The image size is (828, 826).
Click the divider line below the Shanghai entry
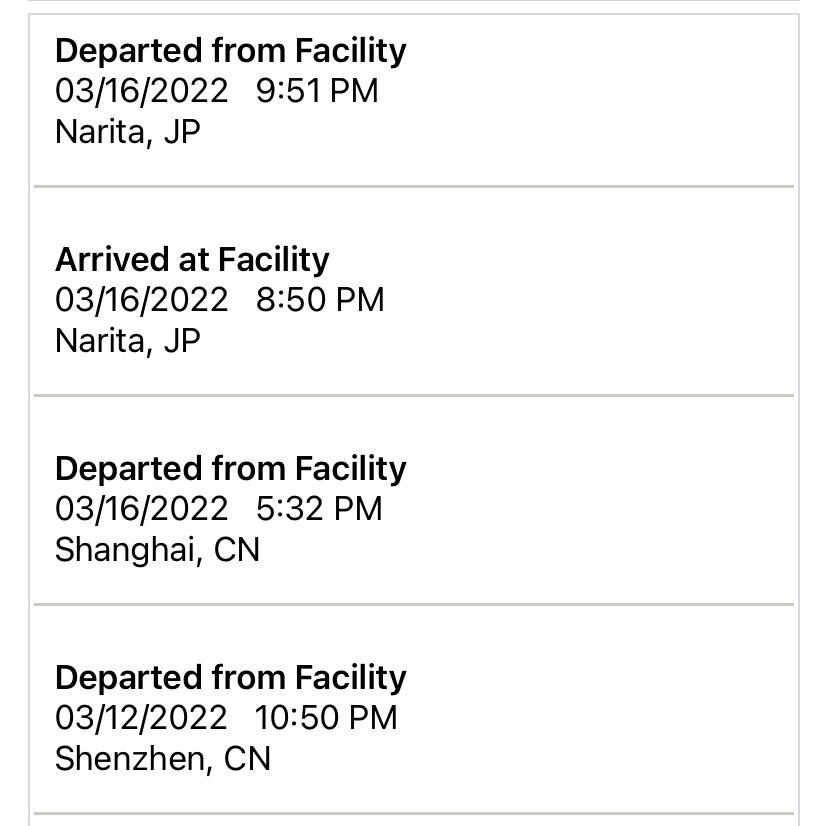[x=414, y=605]
